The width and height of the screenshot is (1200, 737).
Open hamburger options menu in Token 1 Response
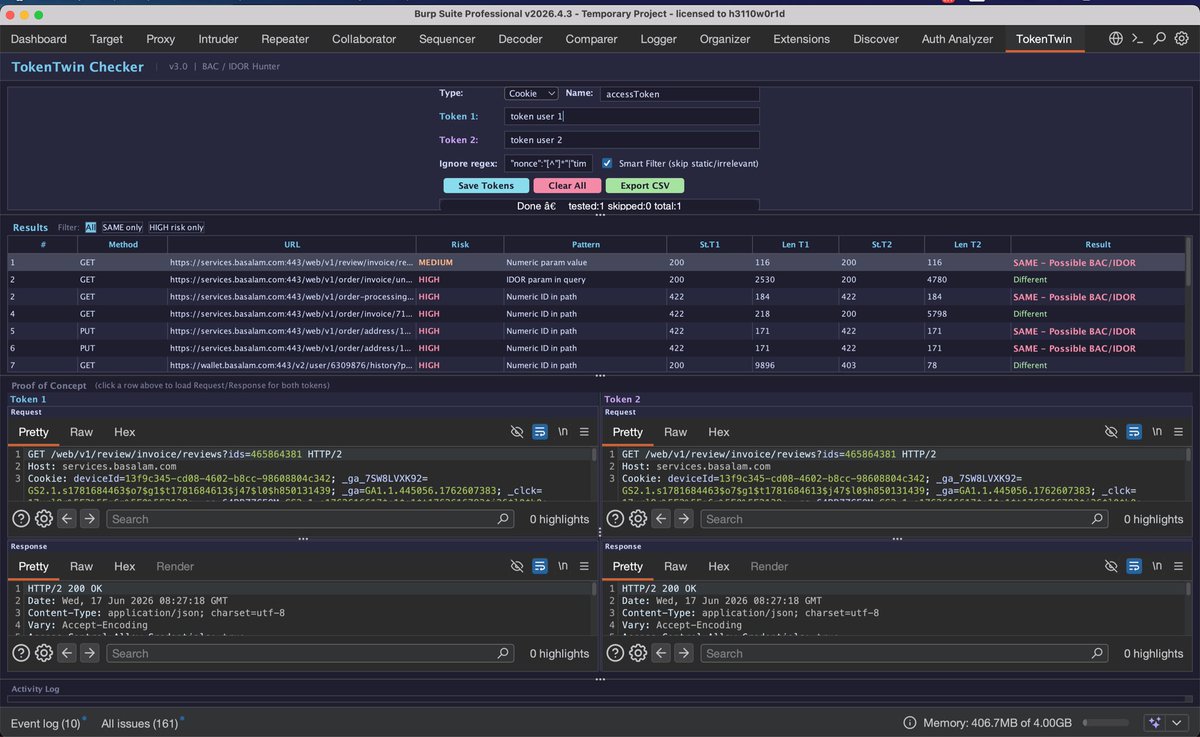point(585,566)
